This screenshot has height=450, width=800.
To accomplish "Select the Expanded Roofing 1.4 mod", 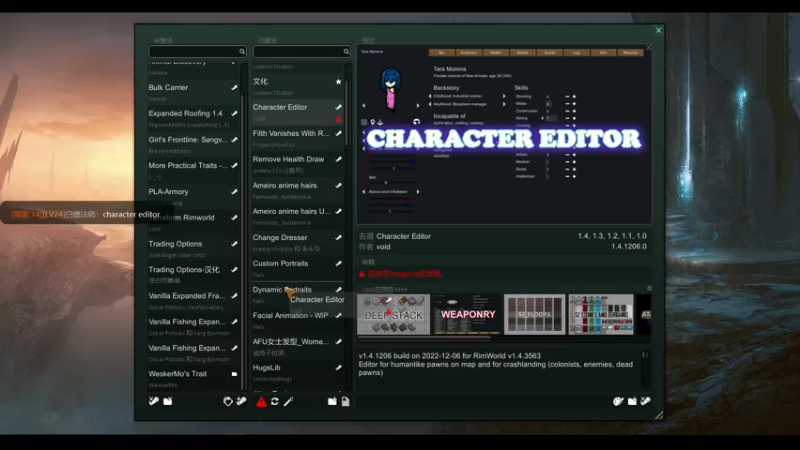I will tap(193, 118).
